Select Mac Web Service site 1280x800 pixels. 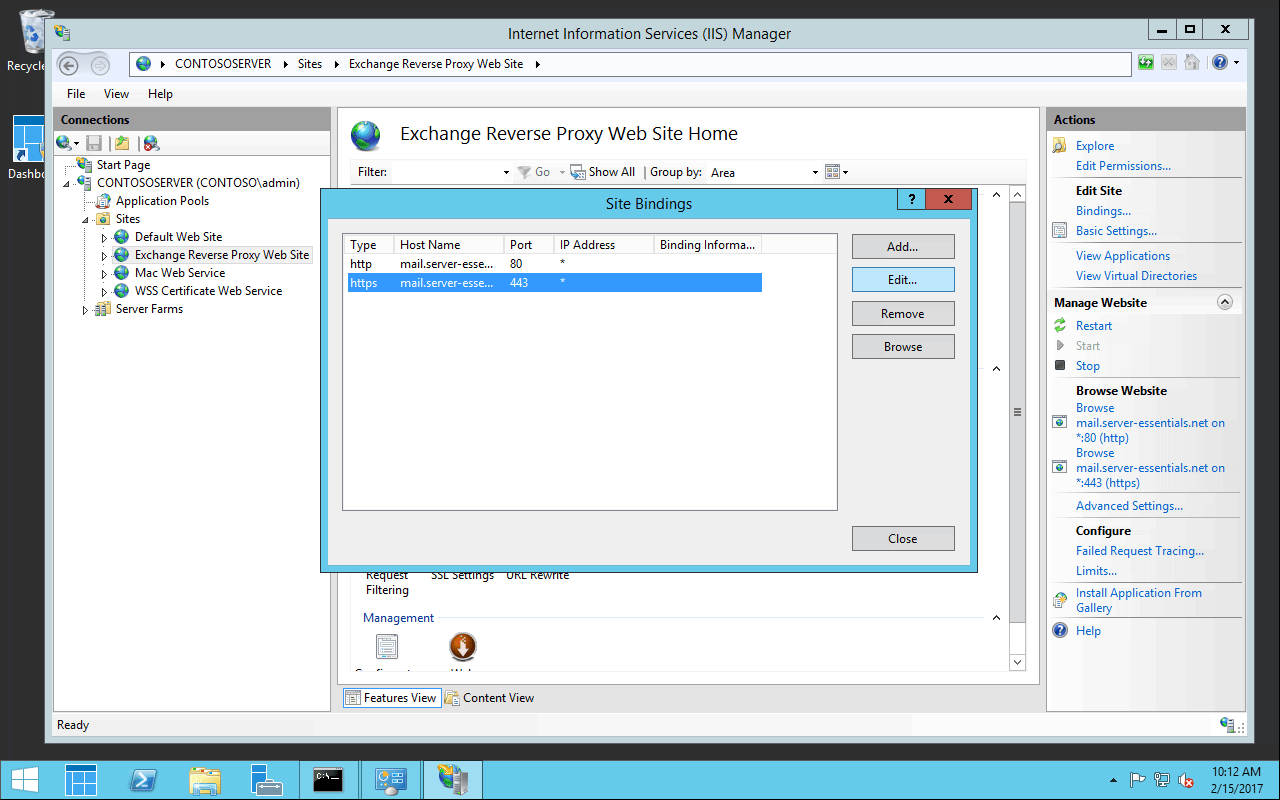(x=180, y=273)
